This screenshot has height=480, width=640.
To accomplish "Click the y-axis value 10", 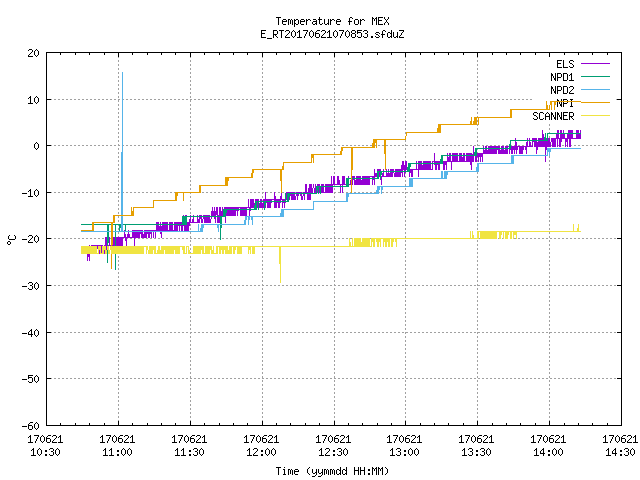I will point(33,100).
